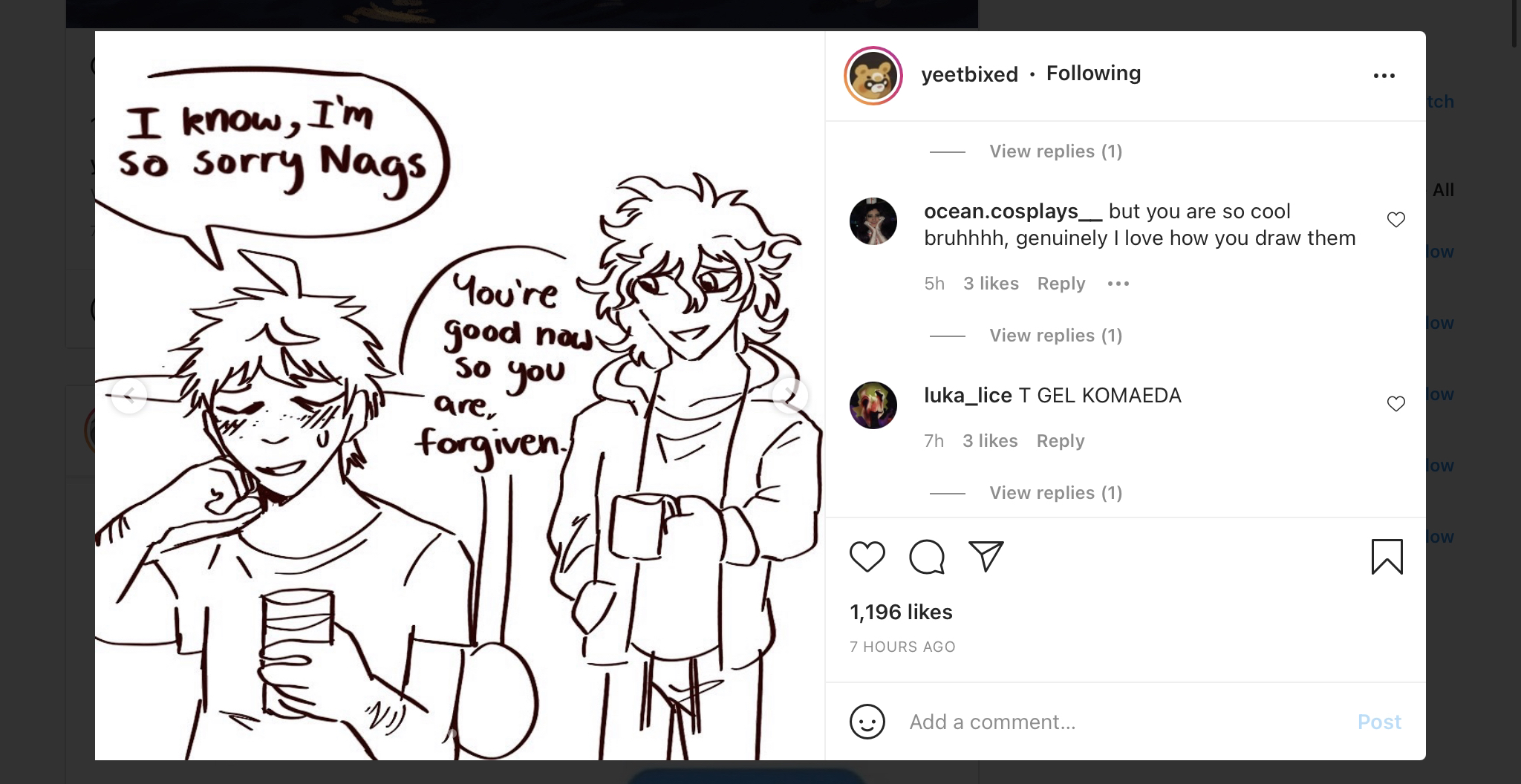Expand replies under ocean.cosplays__ comment
The image size is (1521, 784).
click(x=1055, y=336)
